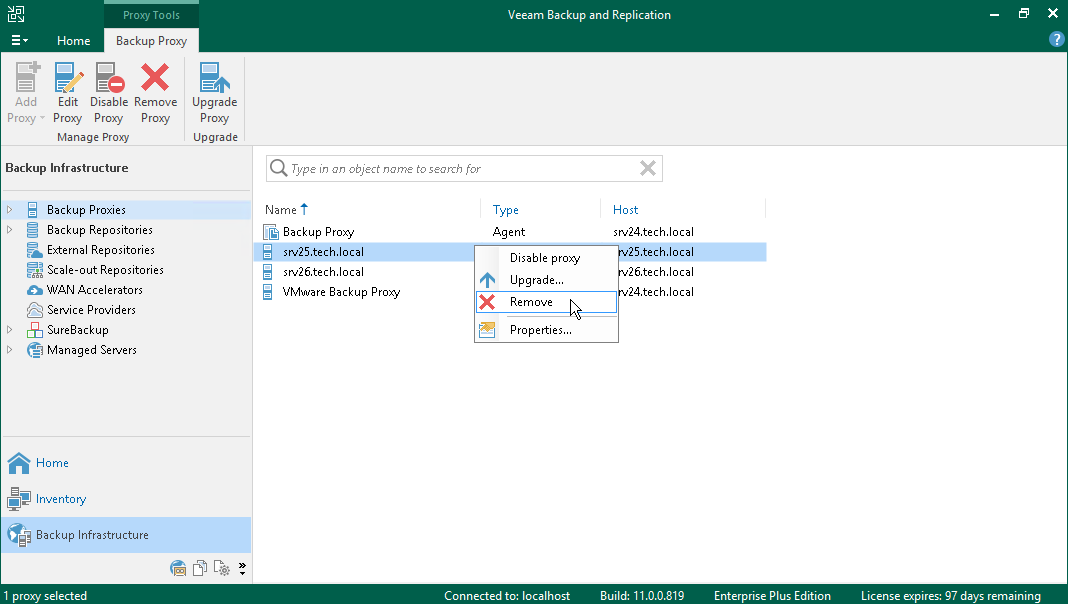Open the help question mark icon
This screenshot has height=604, width=1068.
pyautogui.click(x=1056, y=40)
